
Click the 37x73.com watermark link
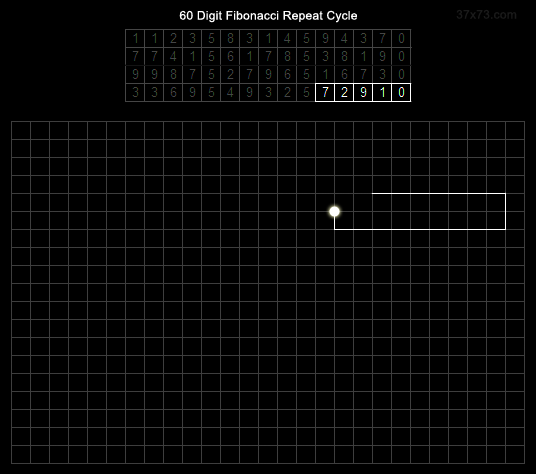click(486, 15)
